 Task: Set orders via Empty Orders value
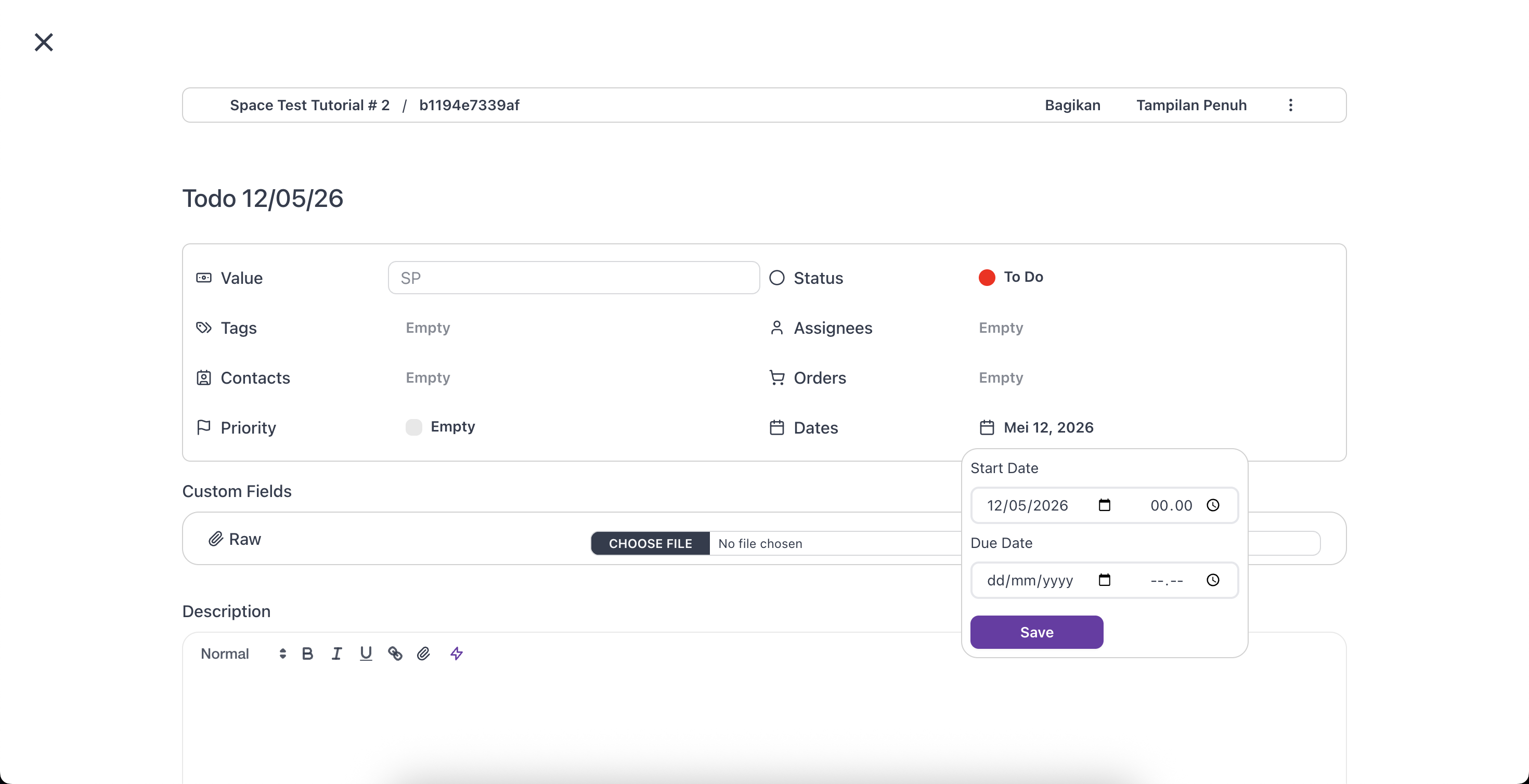click(1000, 377)
